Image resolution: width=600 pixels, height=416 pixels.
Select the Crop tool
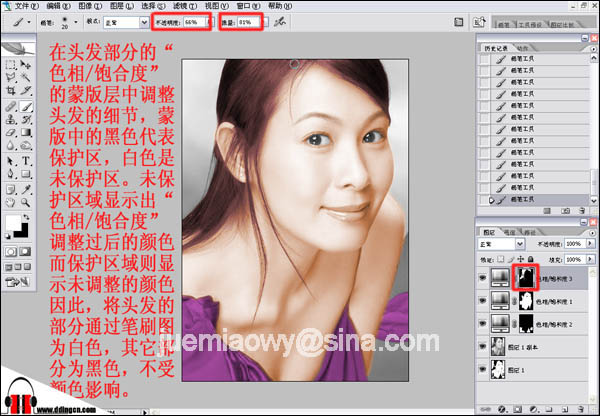11,91
